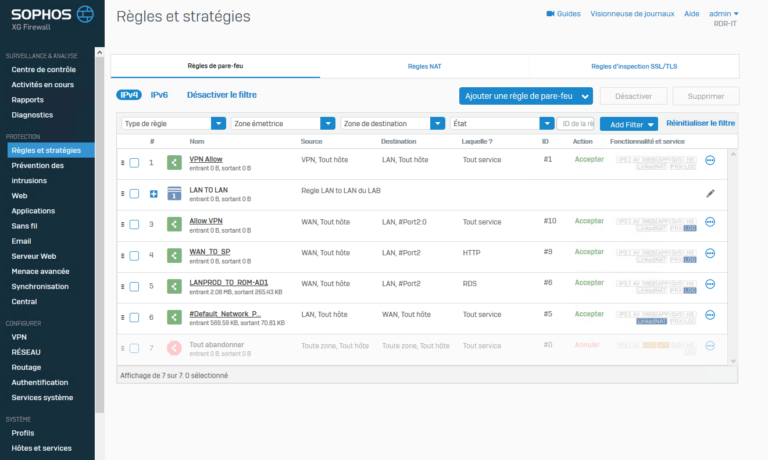The image size is (768, 460).
Task: Tick the checkbox for LANPROD_TO_ROM-AD1 rule
Action: pyautogui.click(x=134, y=287)
